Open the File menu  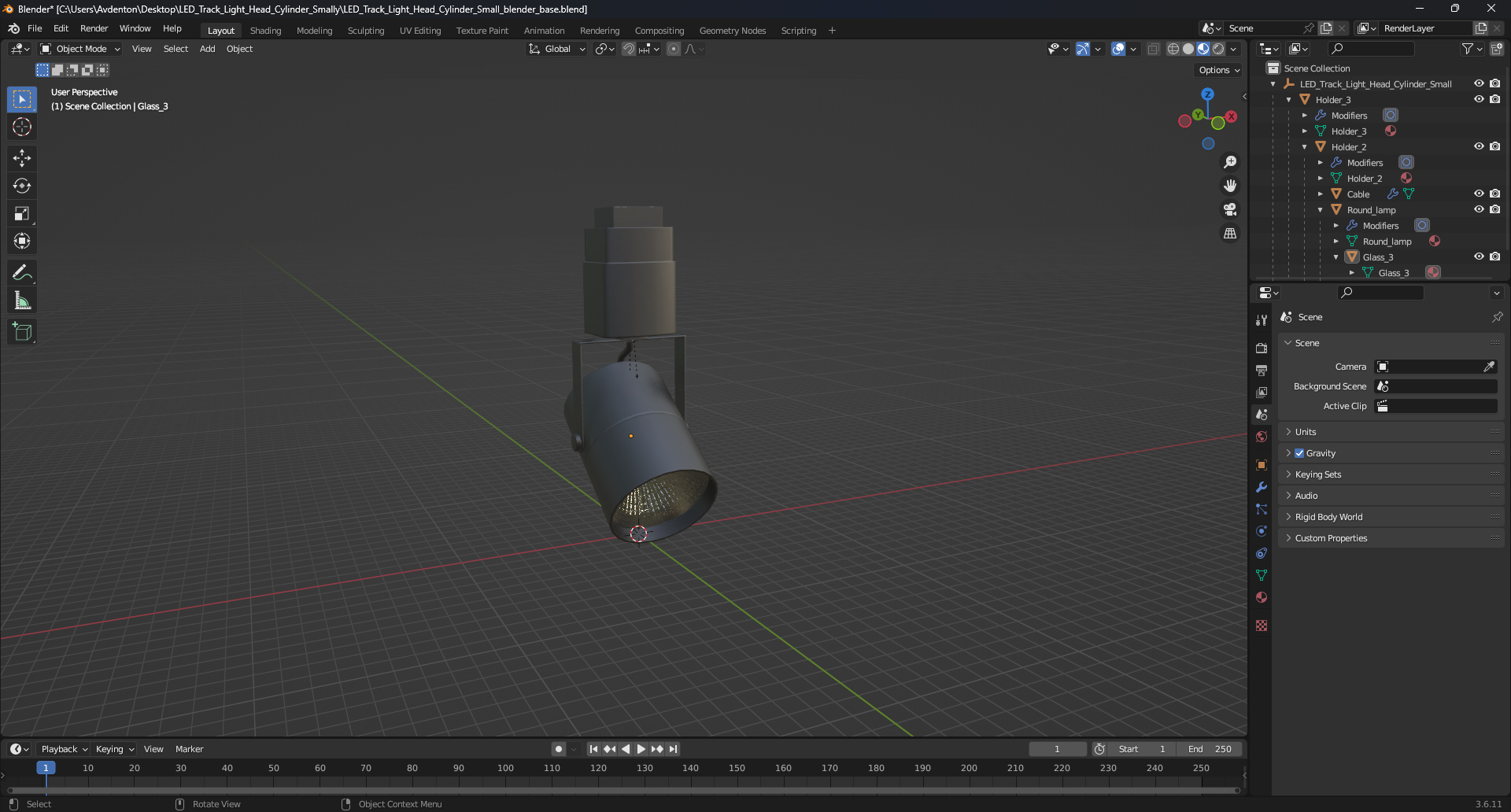coord(35,28)
